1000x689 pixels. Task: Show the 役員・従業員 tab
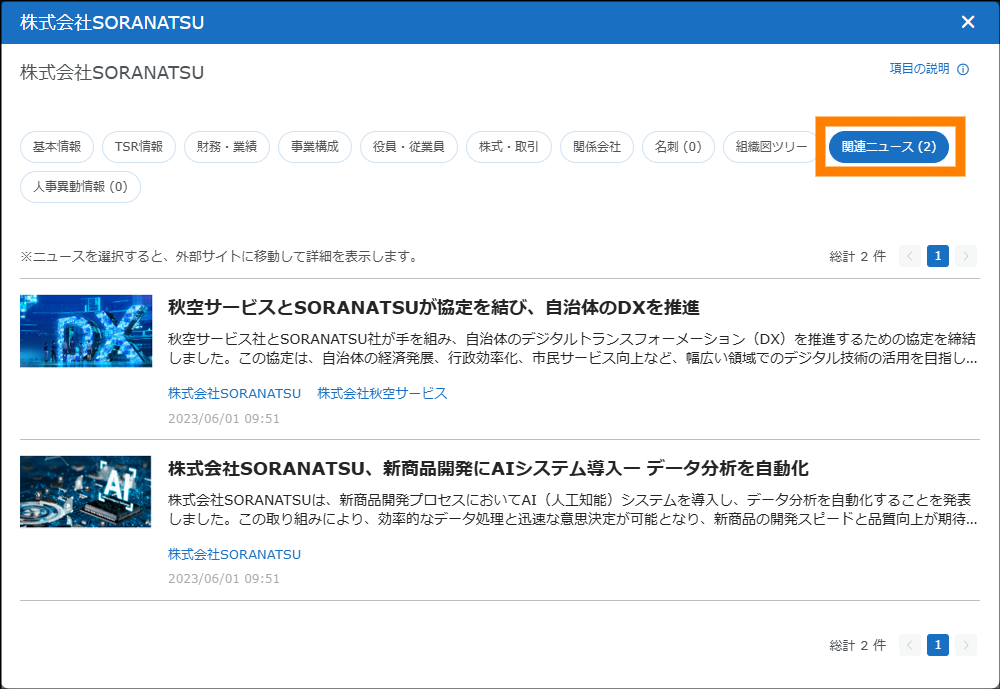[x=409, y=147]
